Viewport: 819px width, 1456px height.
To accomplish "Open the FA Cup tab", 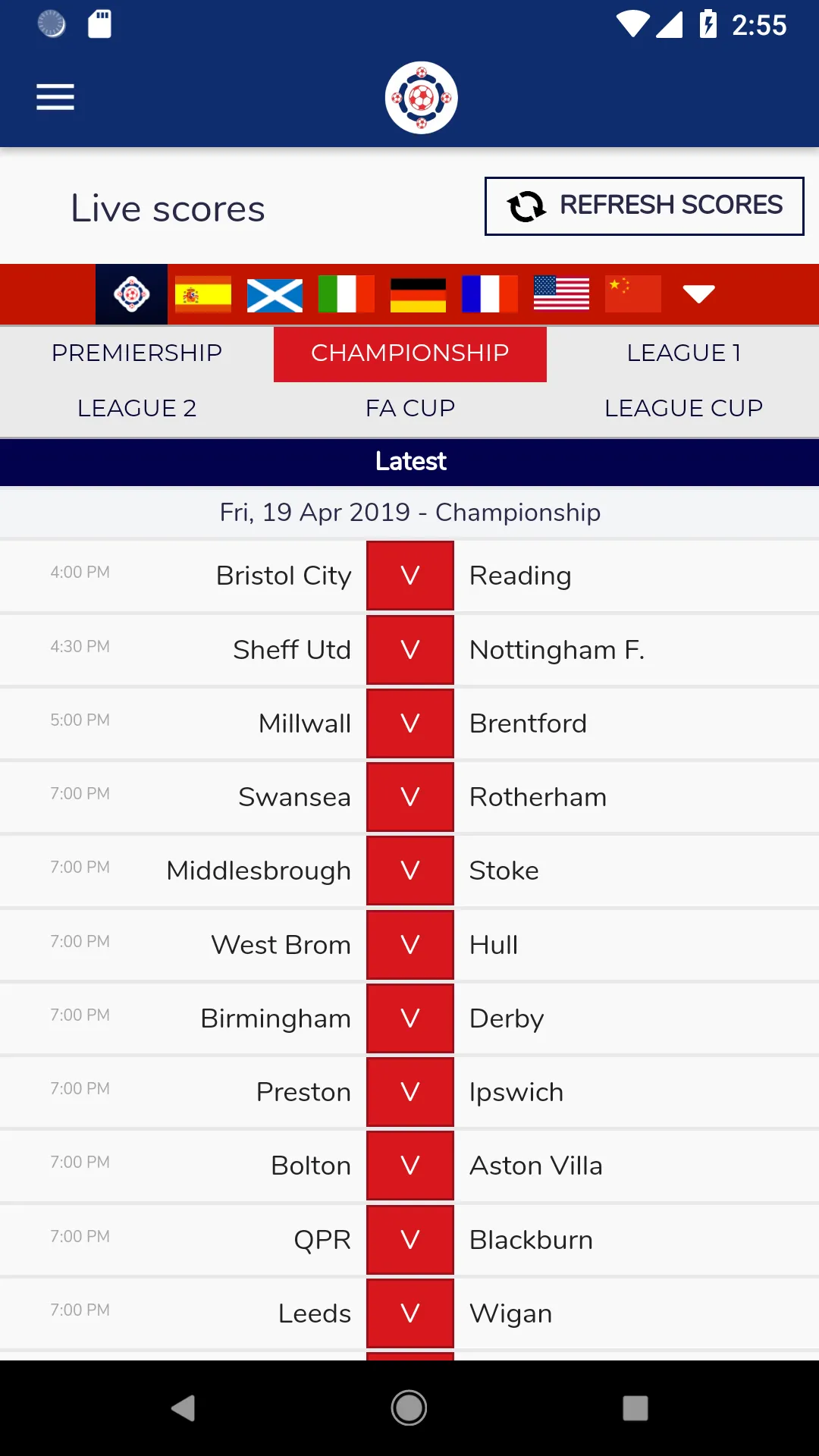I will (x=410, y=409).
